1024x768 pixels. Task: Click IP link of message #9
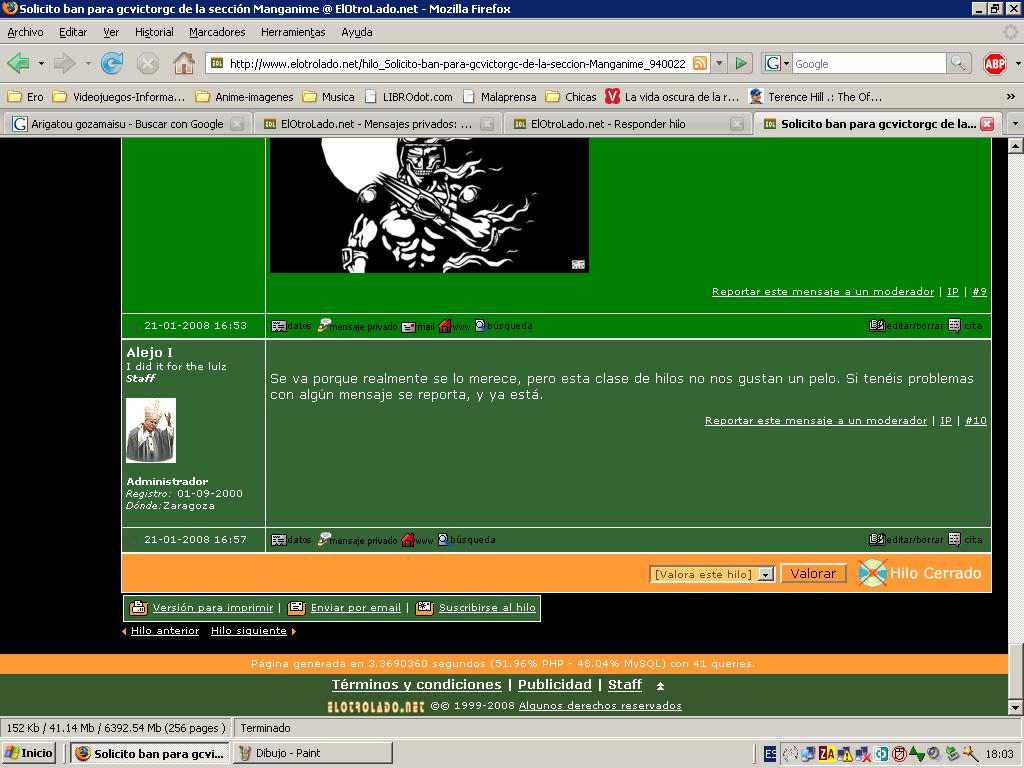[953, 291]
